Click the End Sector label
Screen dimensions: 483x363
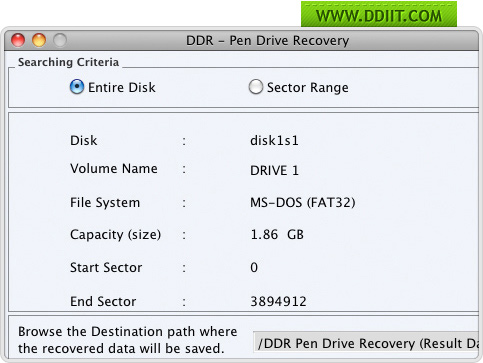(103, 301)
